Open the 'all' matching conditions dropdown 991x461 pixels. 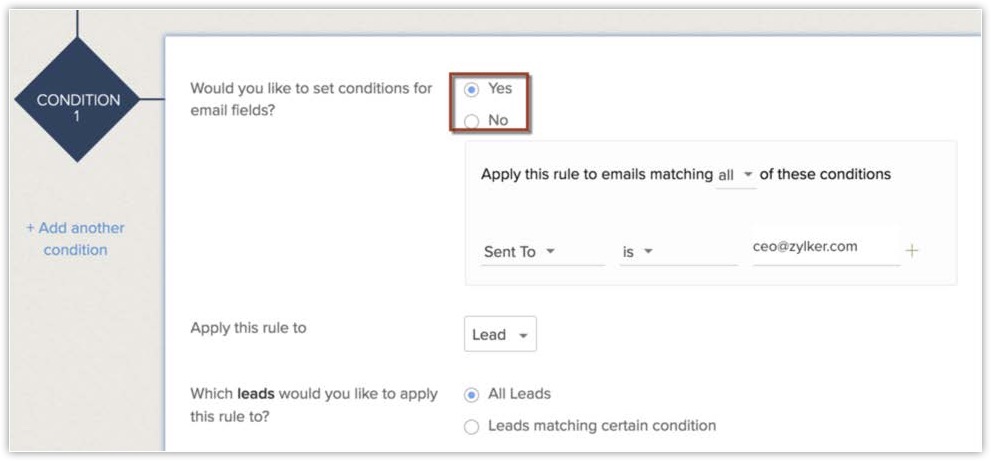[736, 175]
